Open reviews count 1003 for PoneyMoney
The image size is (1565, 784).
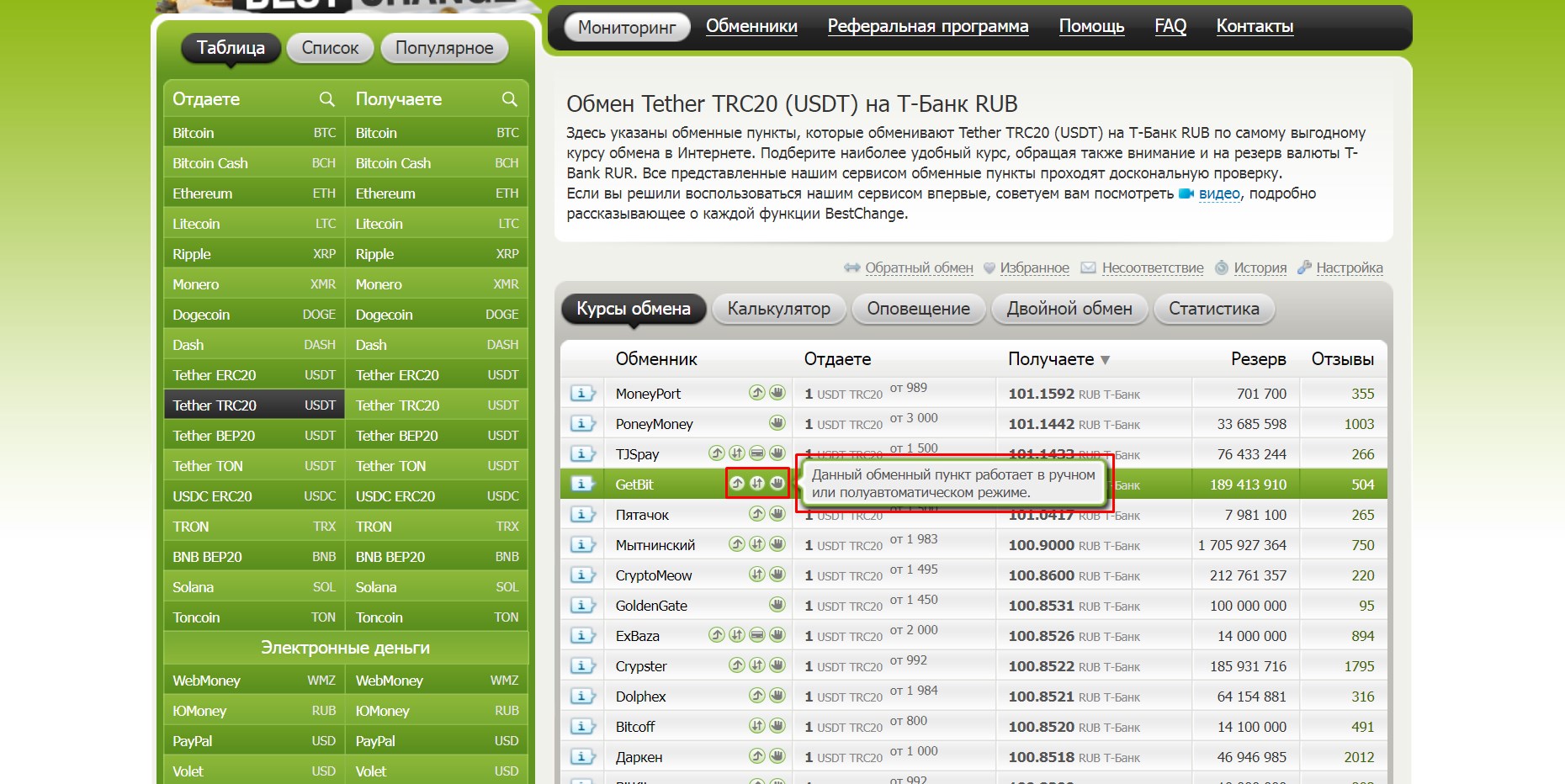tap(1359, 424)
